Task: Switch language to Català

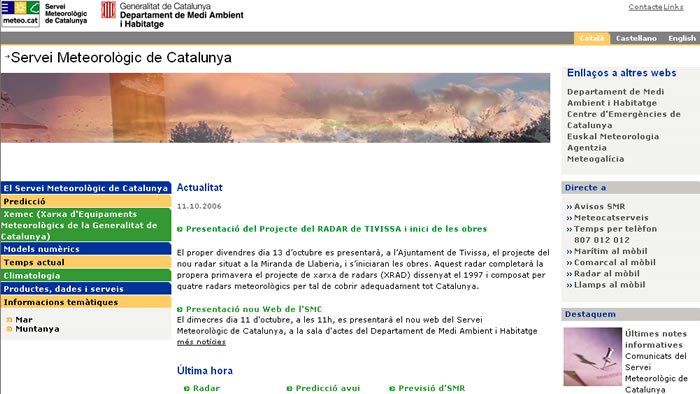Action: pos(592,38)
